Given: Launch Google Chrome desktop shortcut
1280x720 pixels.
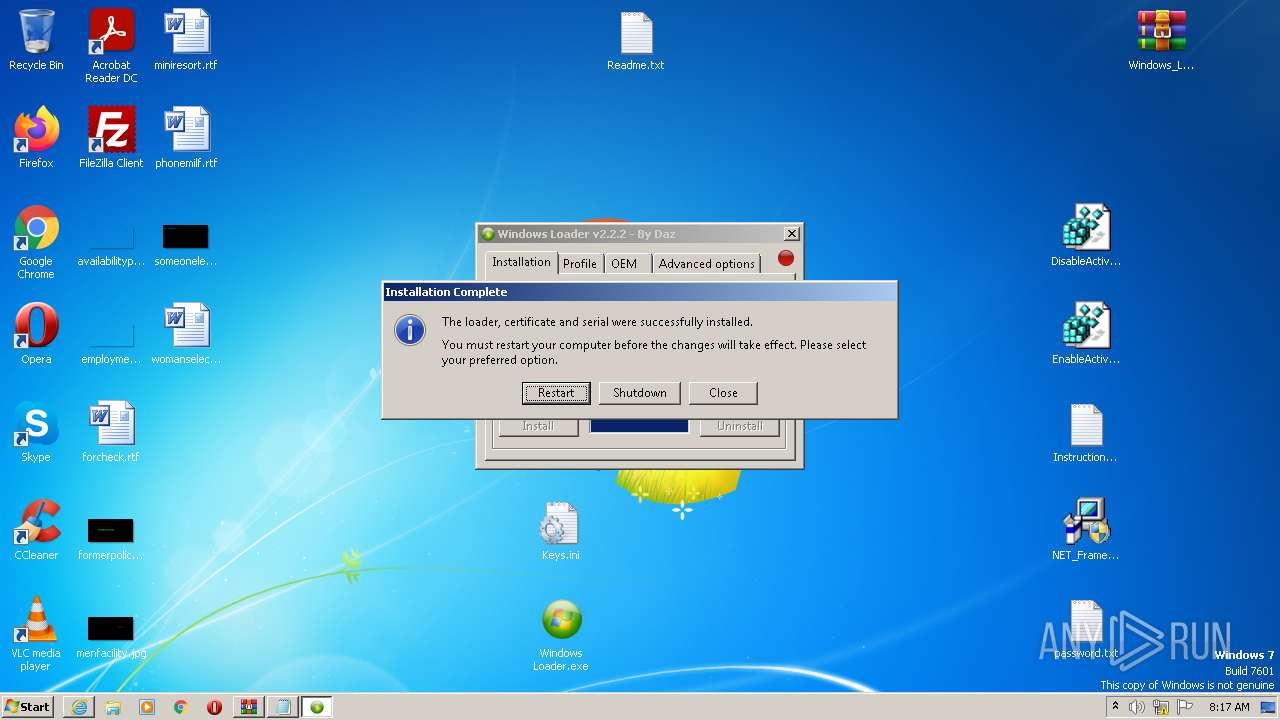Looking at the screenshot, I should click(36, 242).
